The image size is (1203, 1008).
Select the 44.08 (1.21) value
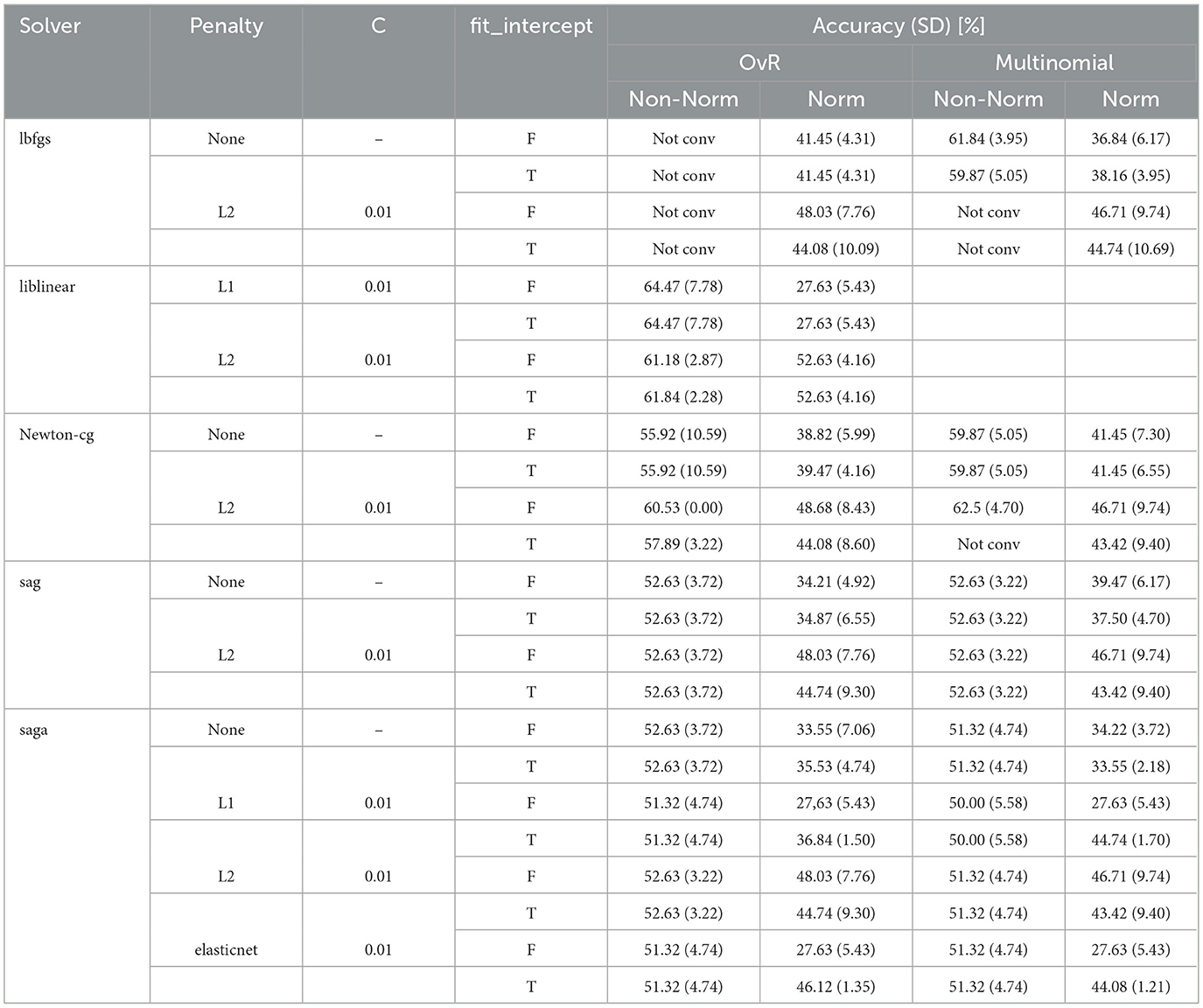[x=1130, y=987]
